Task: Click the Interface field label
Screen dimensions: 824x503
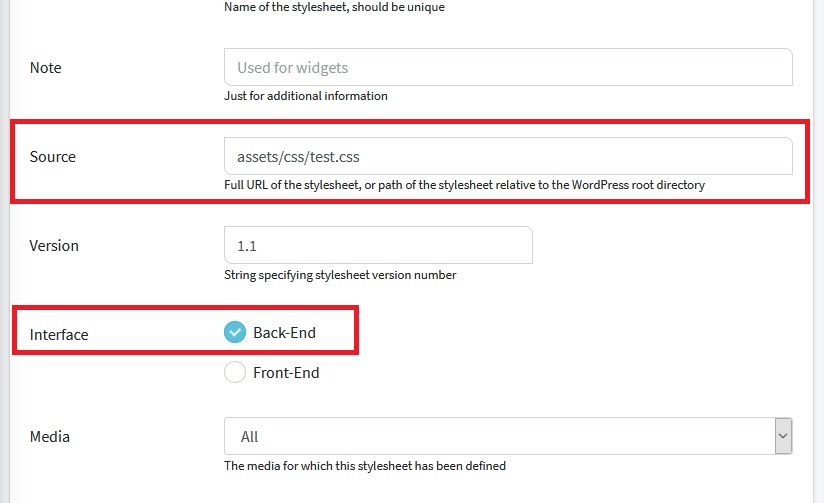Action: click(x=59, y=334)
